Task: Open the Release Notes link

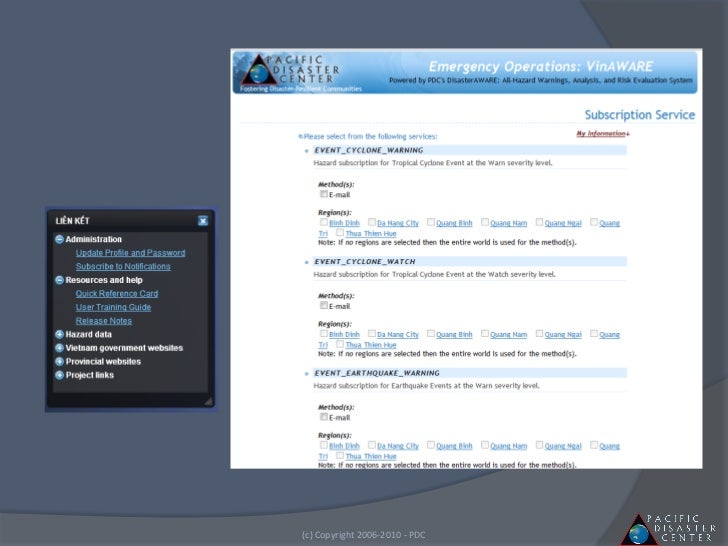Action: 104,321
